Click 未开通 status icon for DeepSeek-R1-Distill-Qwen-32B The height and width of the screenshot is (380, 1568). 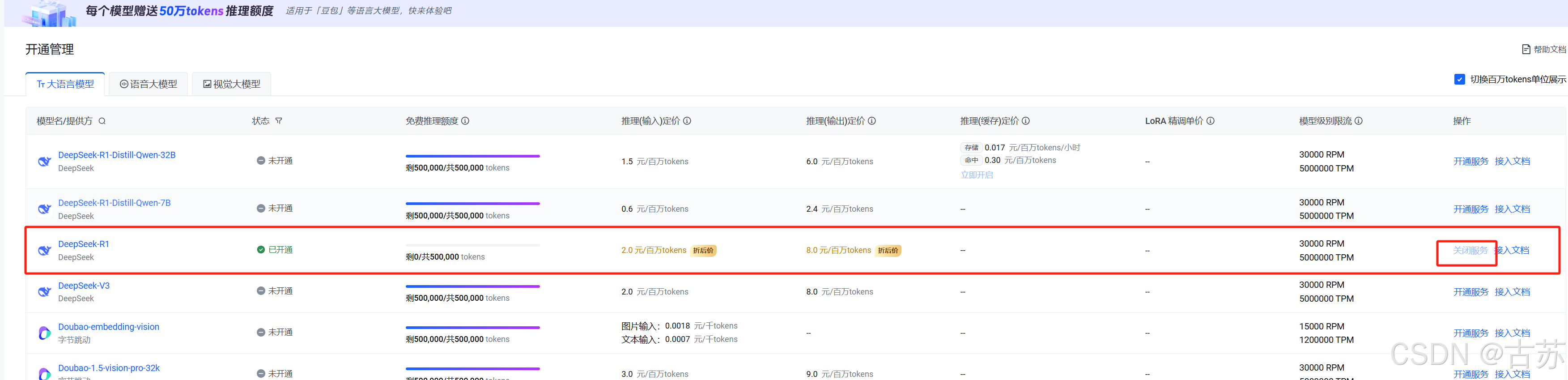[x=261, y=161]
